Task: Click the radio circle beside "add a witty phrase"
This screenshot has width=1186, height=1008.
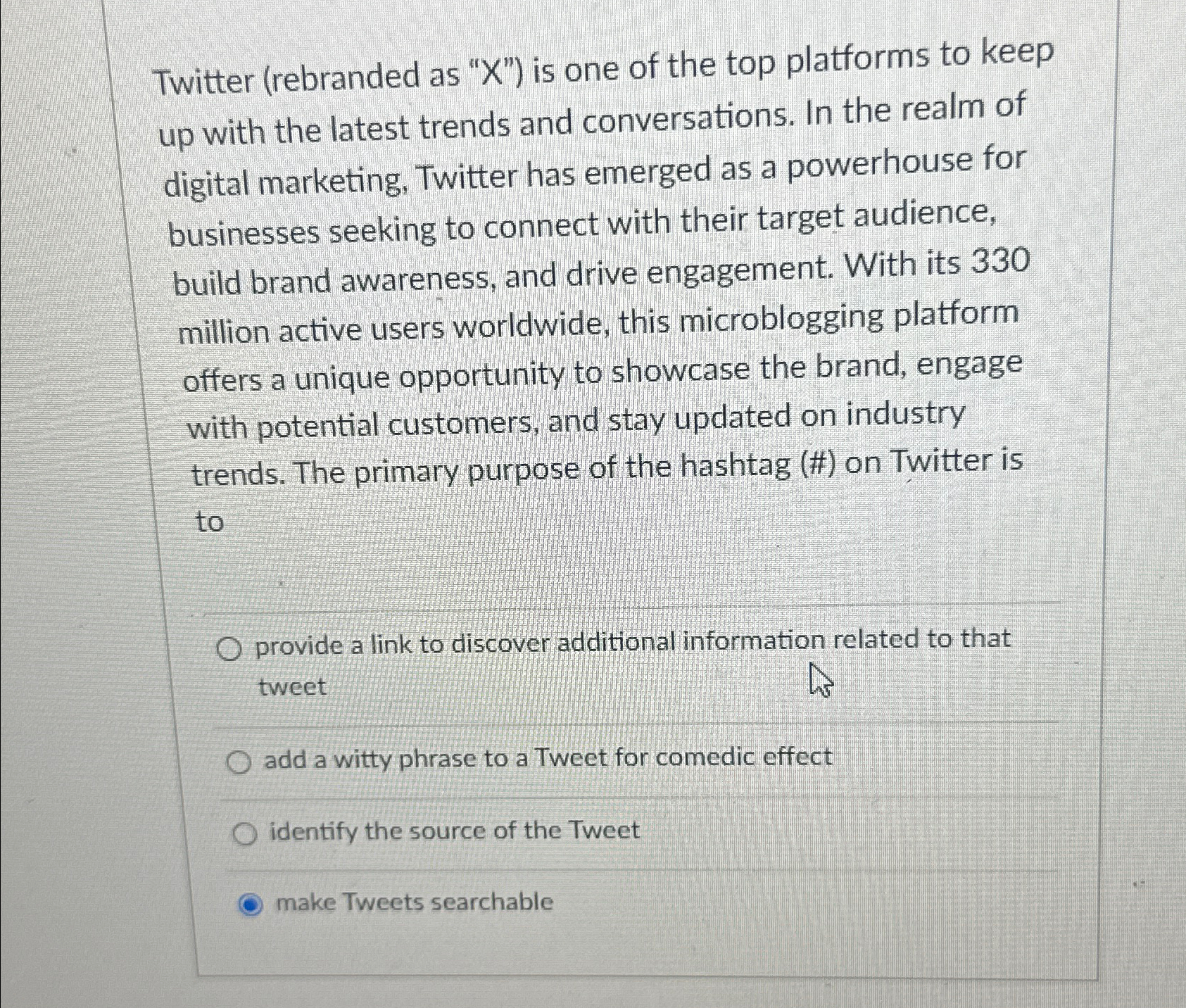Action: pyautogui.click(x=241, y=760)
